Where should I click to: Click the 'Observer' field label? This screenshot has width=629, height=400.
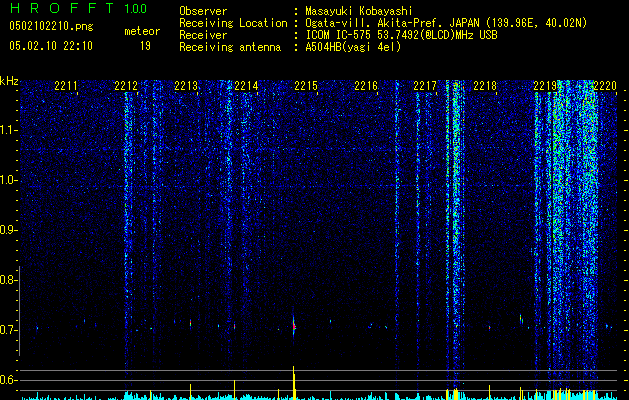point(203,11)
